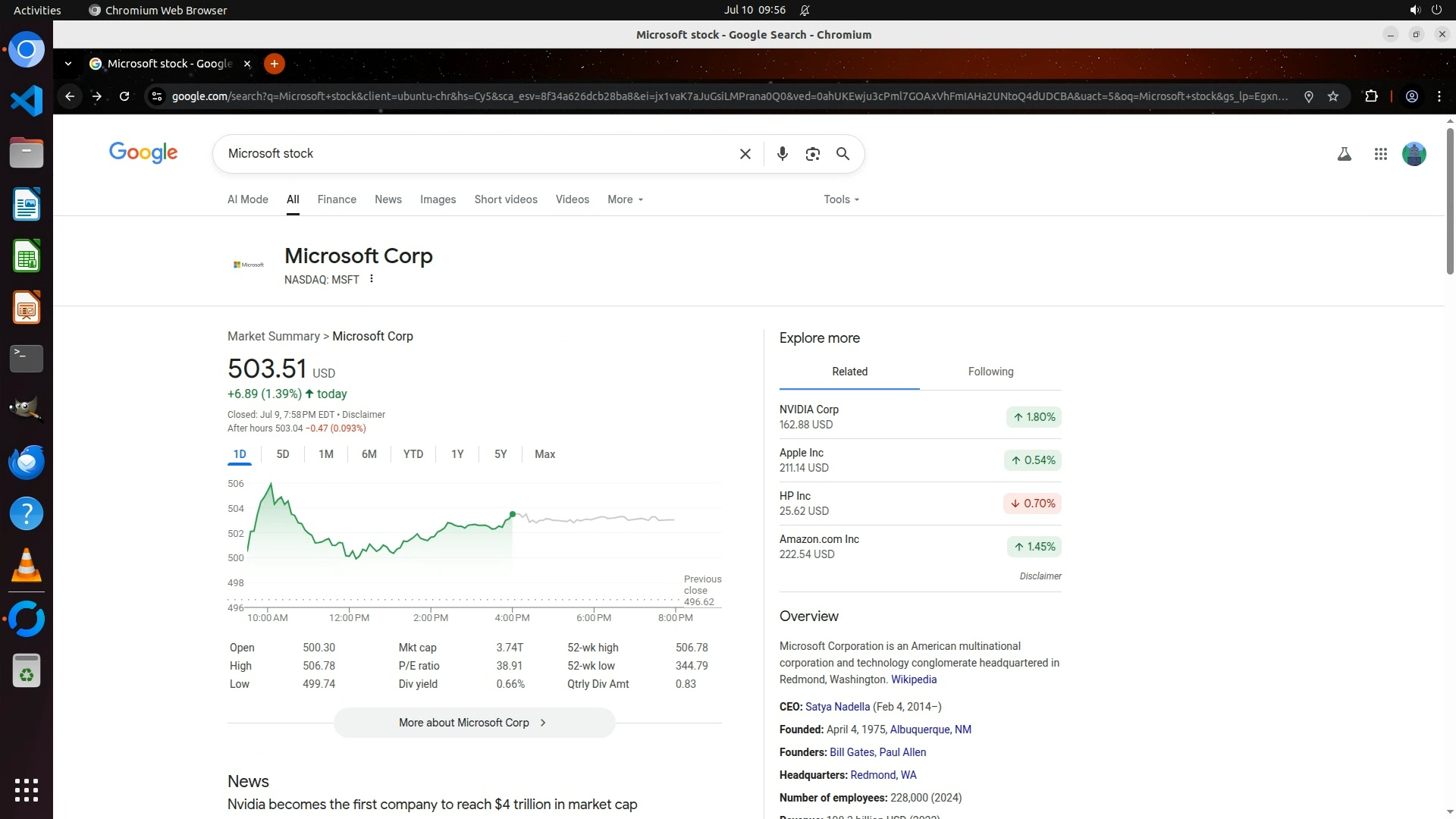Viewport: 1456px width, 819px height.
Task: Open Search Labs flask icon
Action: tap(1344, 154)
